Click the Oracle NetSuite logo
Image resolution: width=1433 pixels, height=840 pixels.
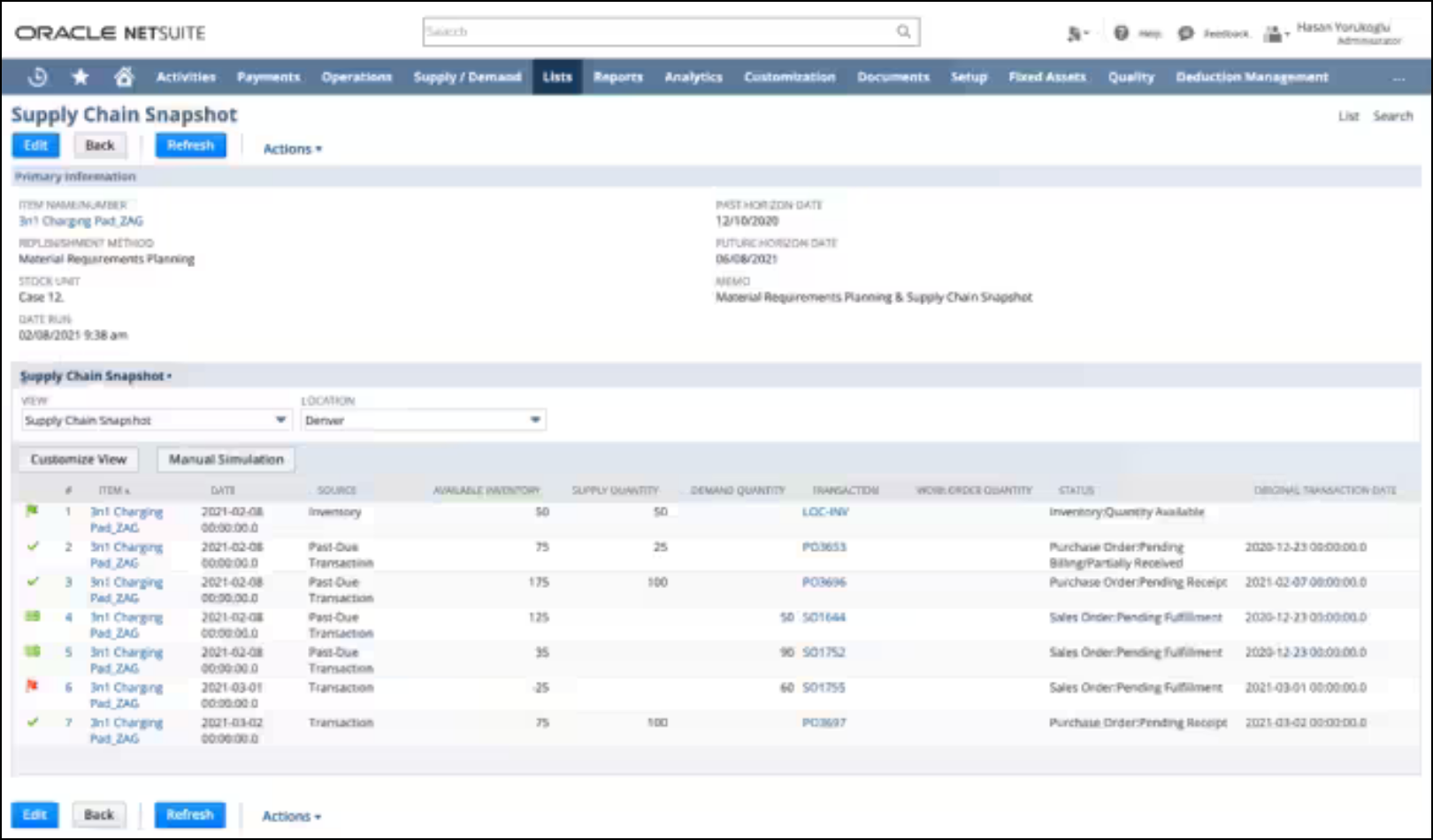[110, 33]
